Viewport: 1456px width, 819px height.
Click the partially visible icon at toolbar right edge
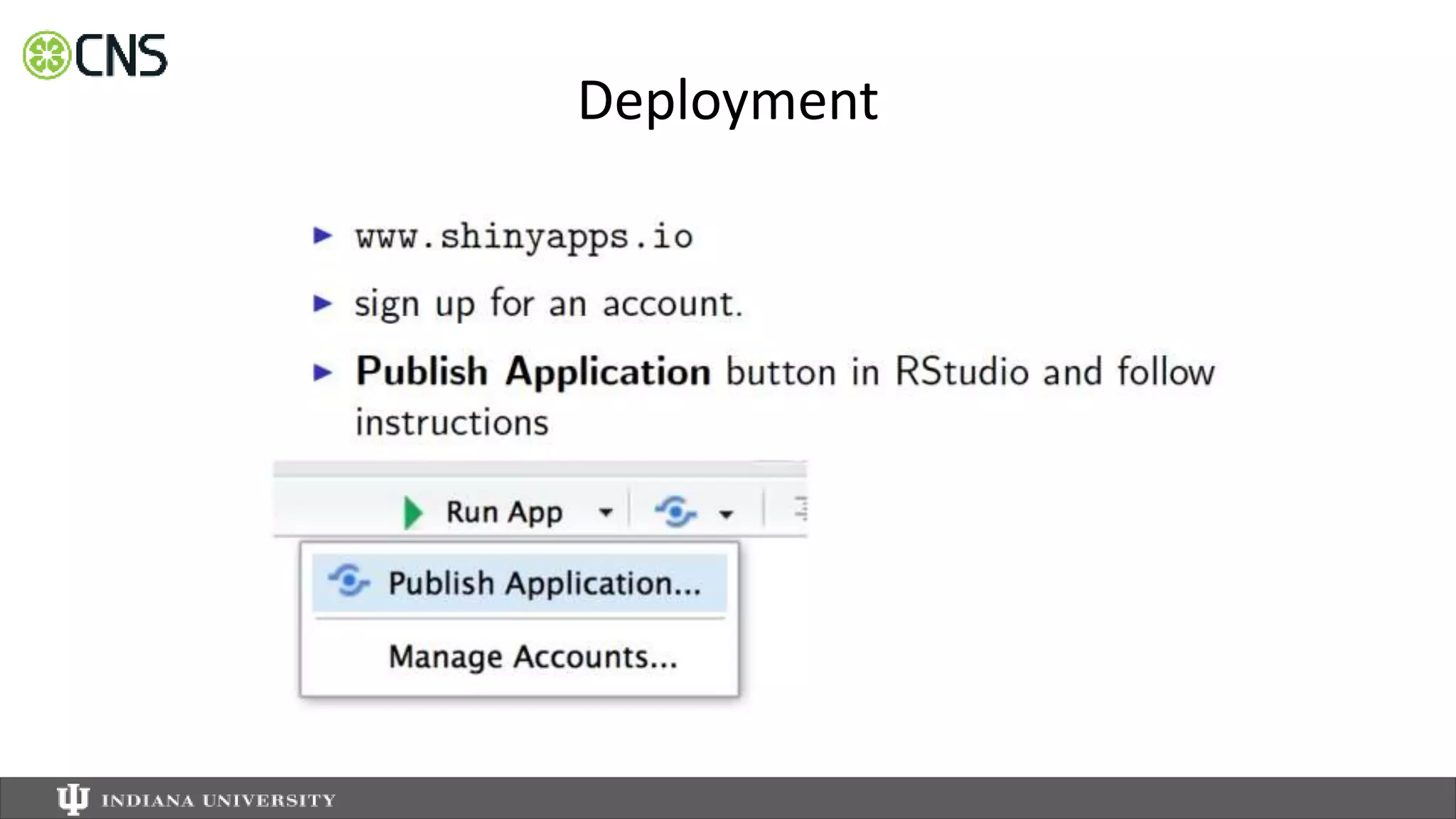pos(801,509)
